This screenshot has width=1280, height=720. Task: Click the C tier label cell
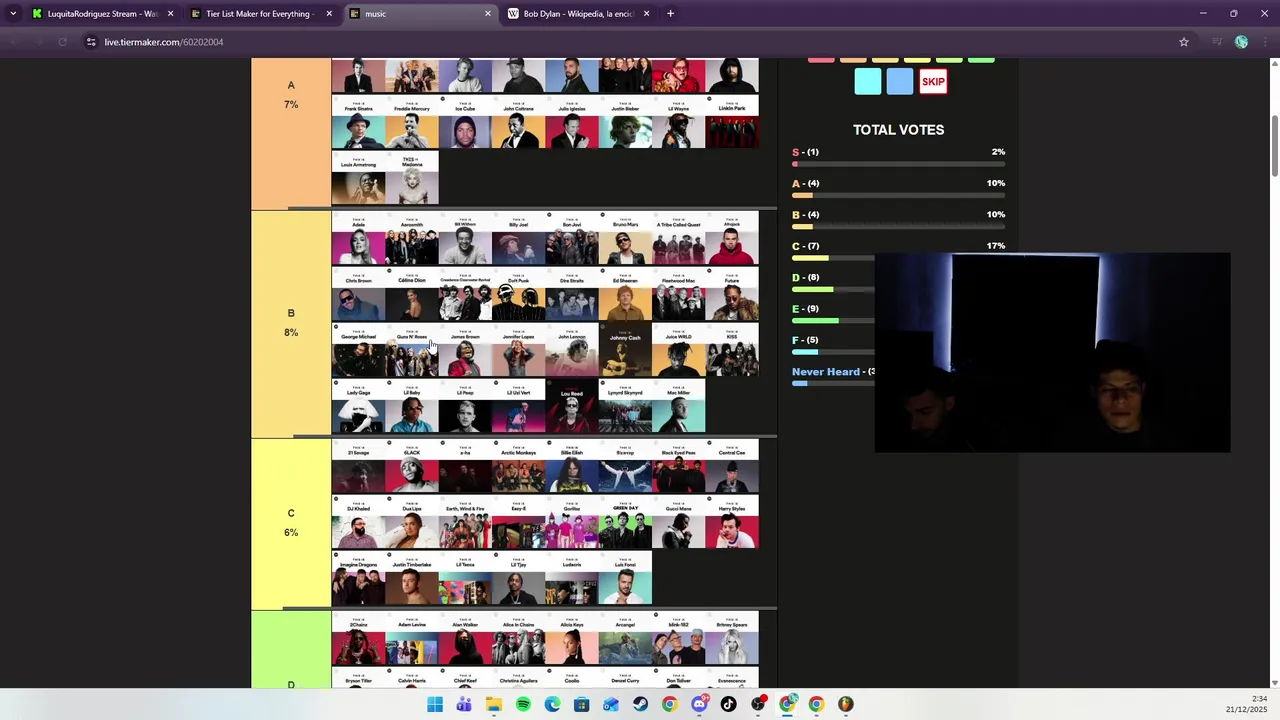pos(291,524)
